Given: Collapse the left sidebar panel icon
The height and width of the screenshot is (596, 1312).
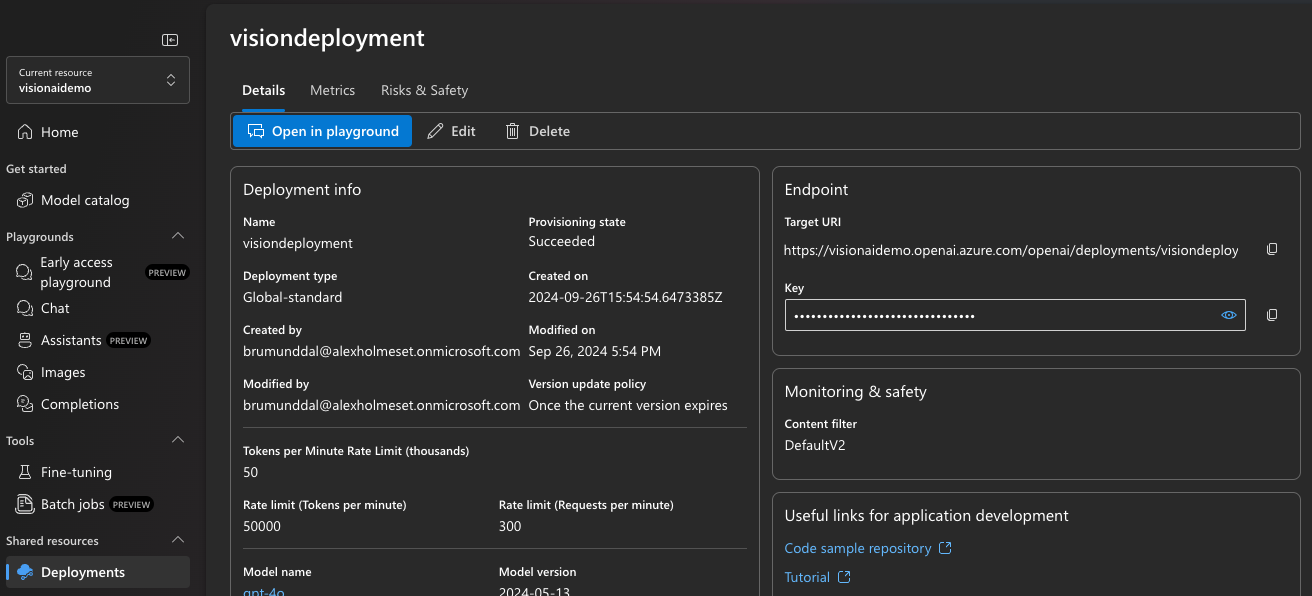Looking at the screenshot, I should click(170, 40).
